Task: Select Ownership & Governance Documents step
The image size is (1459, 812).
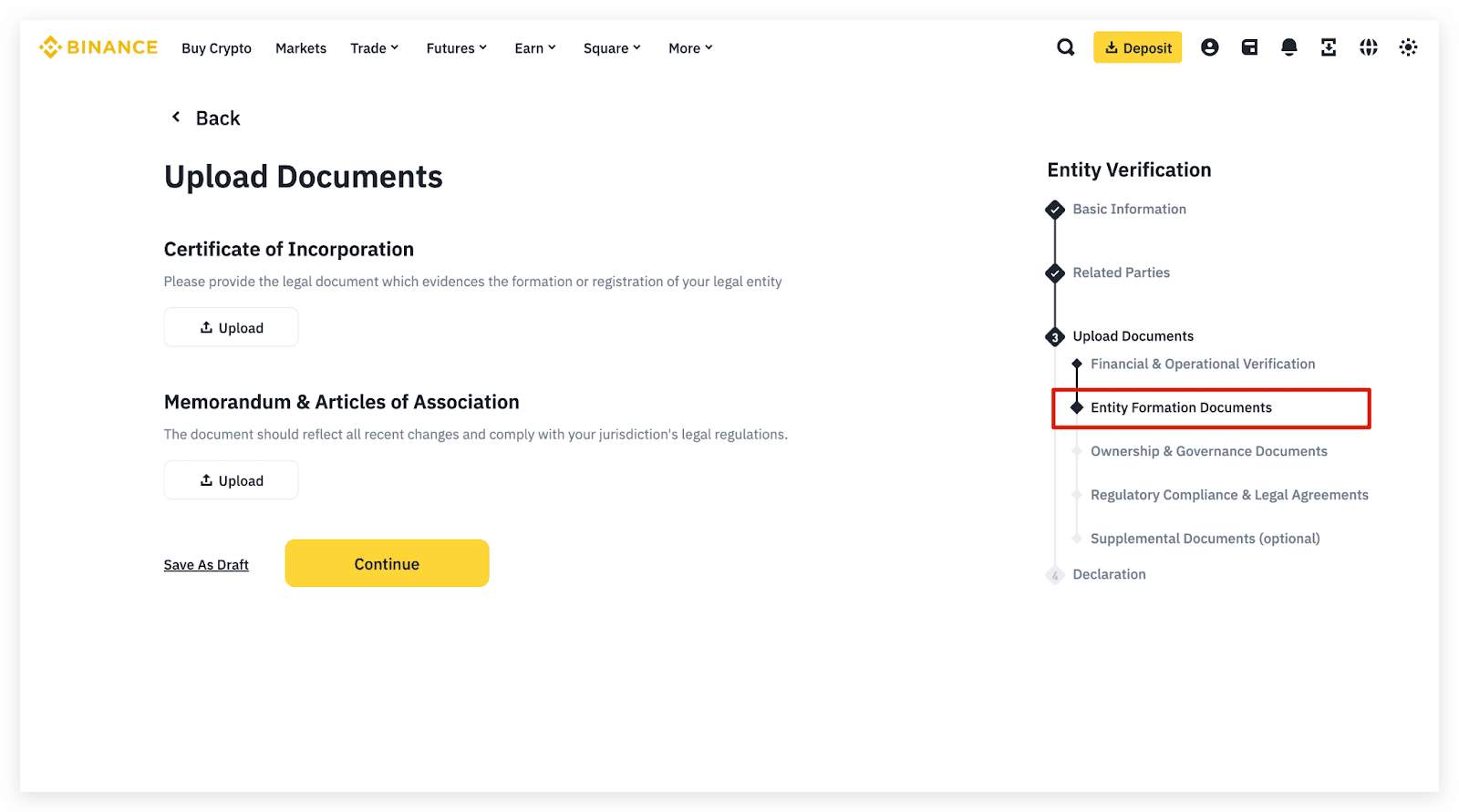Action: [x=1208, y=451]
